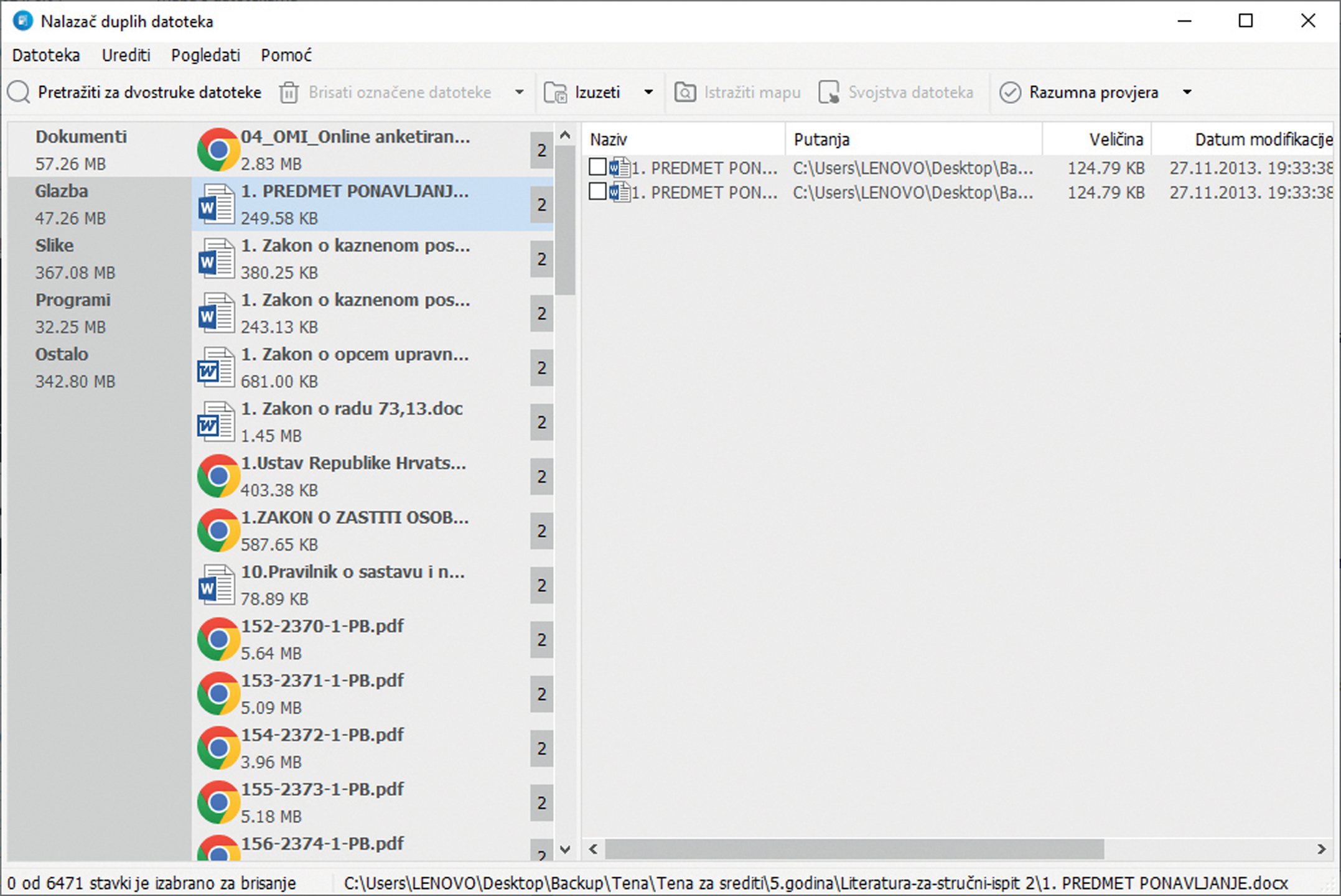This screenshot has width=1341, height=896.
Task: Click the horizontal scrollbar thumb in file list
Action: [854, 849]
